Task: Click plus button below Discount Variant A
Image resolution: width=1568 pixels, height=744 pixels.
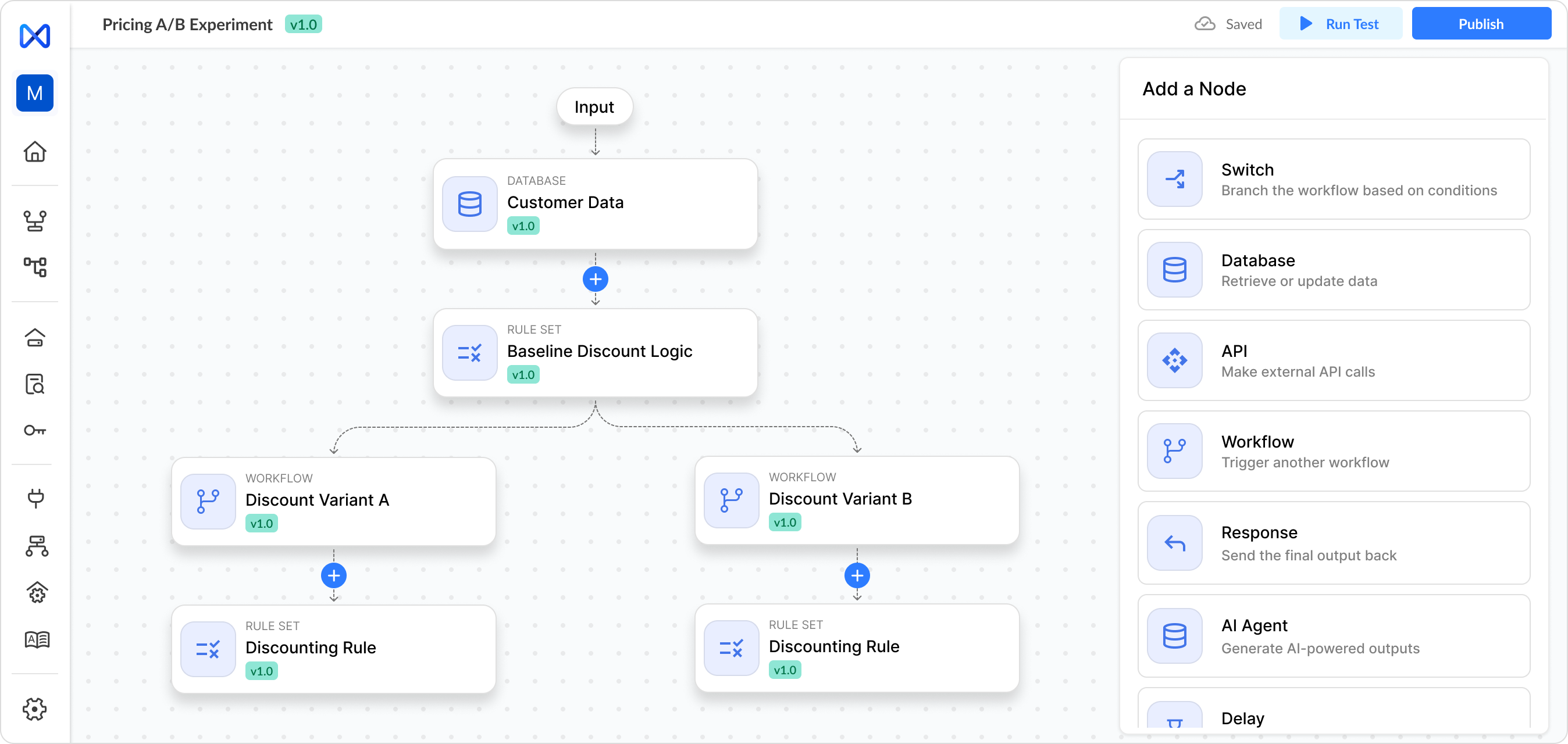Action: (334, 575)
